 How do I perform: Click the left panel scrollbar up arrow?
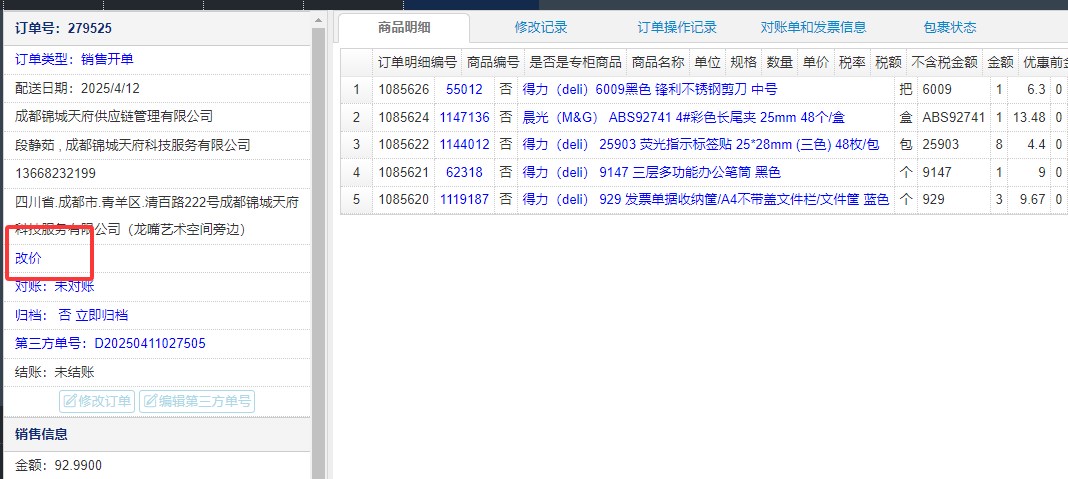[x=318, y=22]
